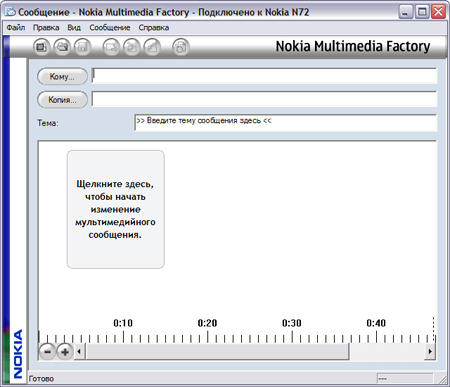
Task: Maximize the Nokia Multimedia Factory window
Action: tap(422, 12)
